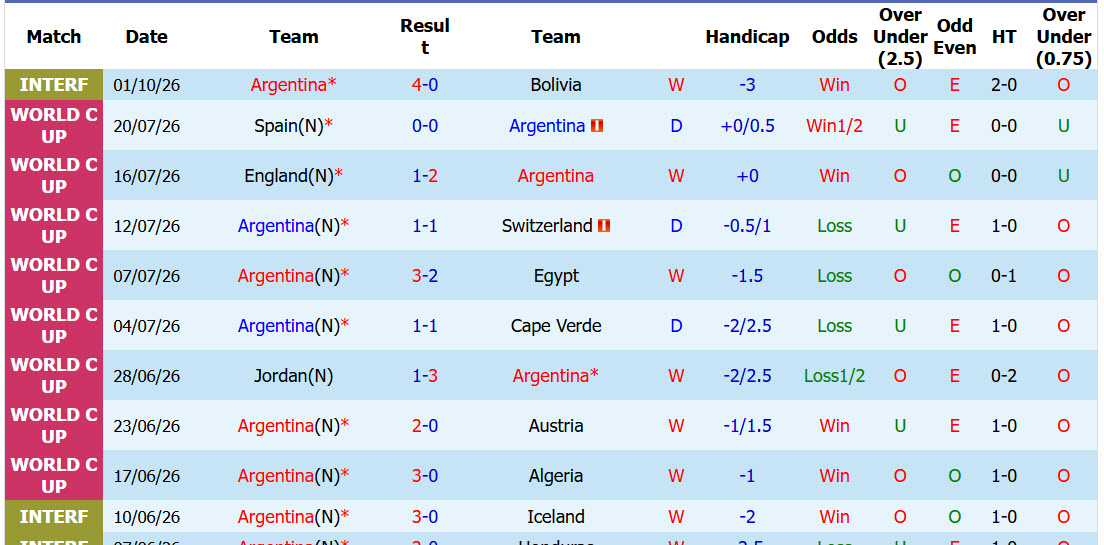The width and height of the screenshot is (1104, 545).
Task: Click the Austria team name
Action: 556,426
